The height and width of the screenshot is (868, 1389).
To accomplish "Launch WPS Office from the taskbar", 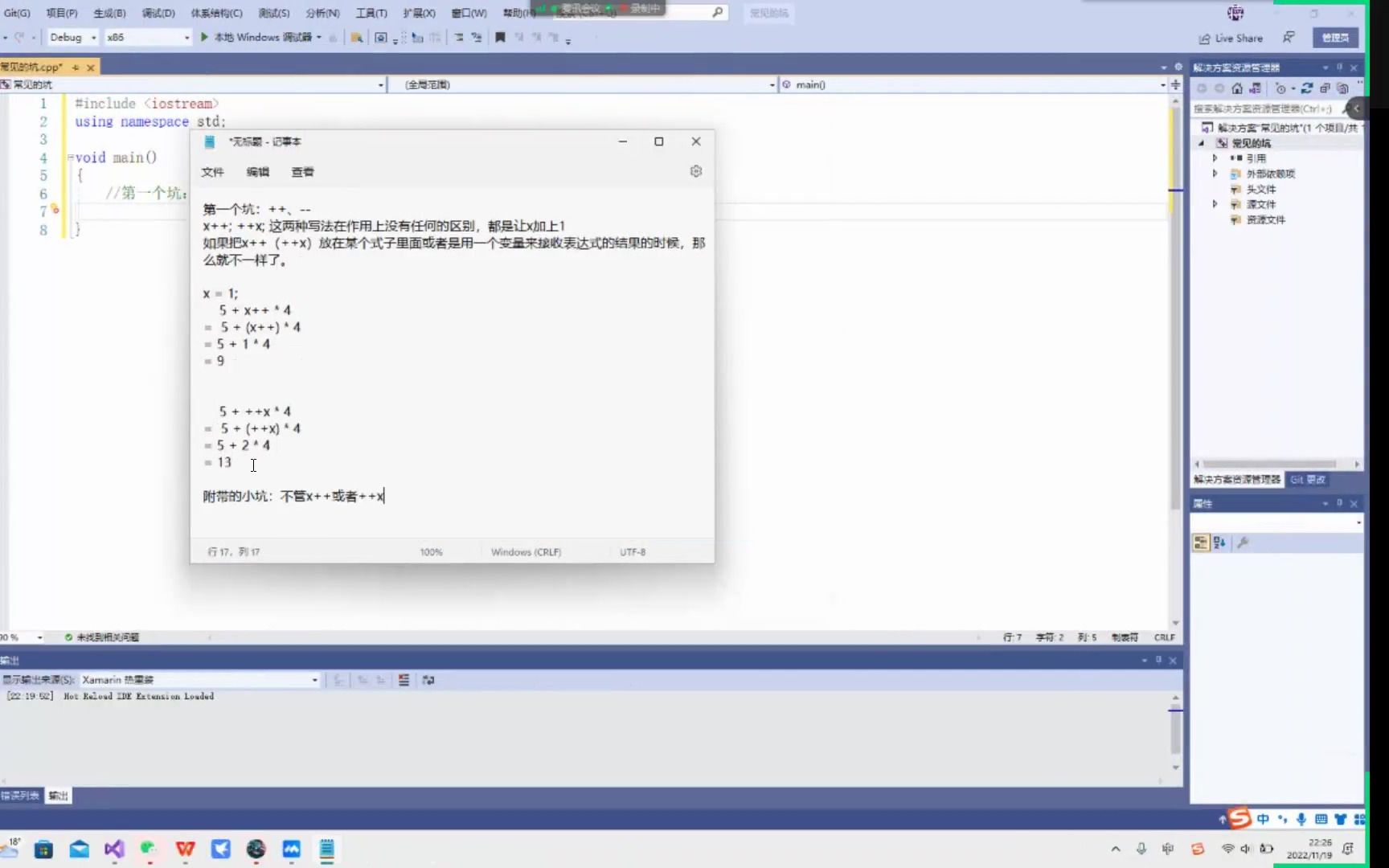I will pyautogui.click(x=185, y=849).
